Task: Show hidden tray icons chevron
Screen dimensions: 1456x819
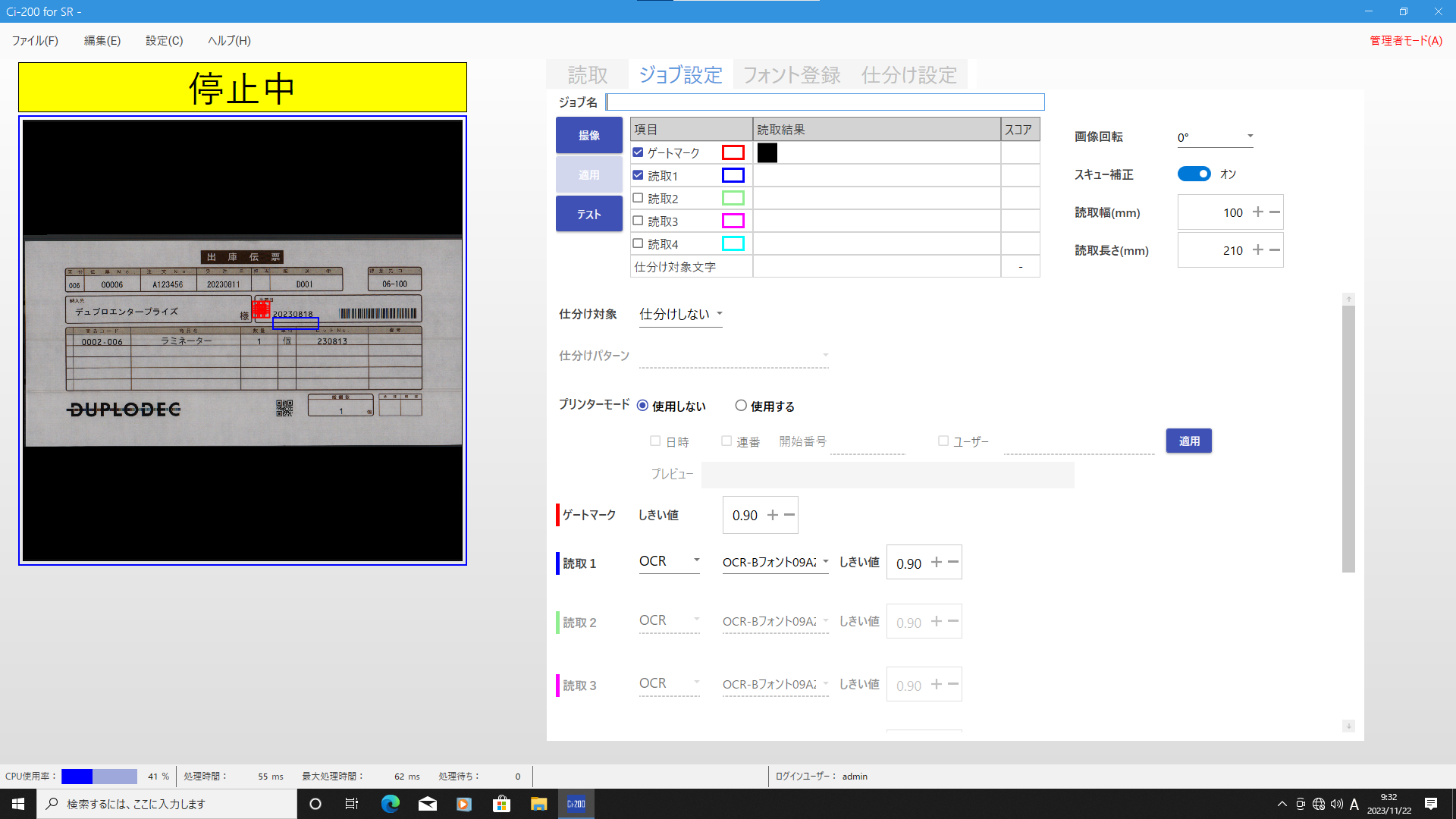Action: (1282, 804)
